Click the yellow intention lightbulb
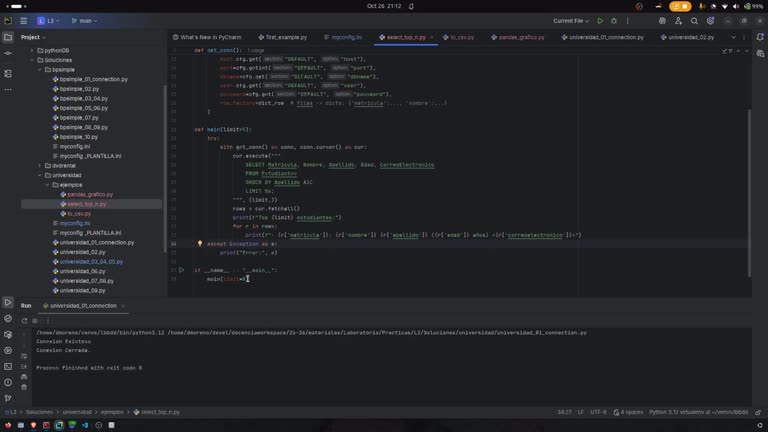 tap(200, 243)
